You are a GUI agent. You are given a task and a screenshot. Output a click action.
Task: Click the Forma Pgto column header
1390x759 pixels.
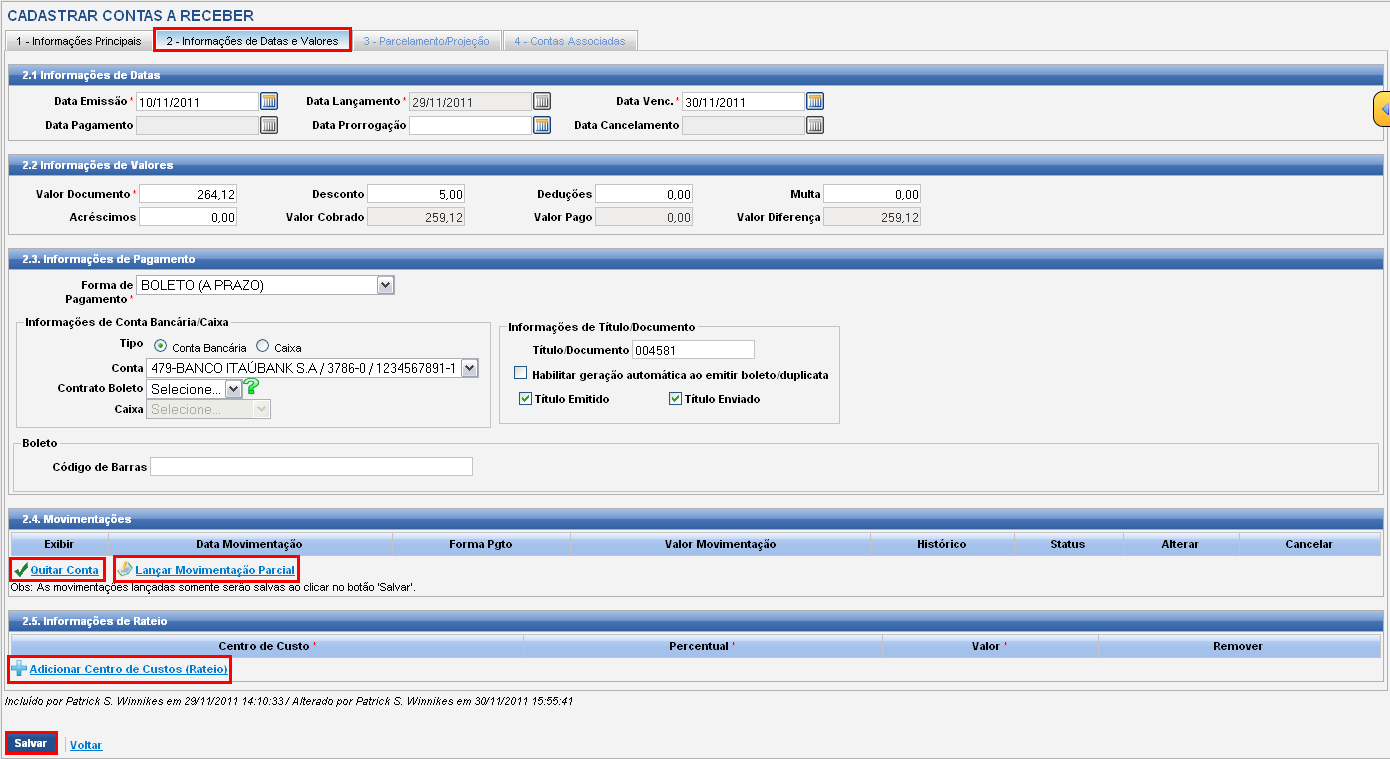pyautogui.click(x=481, y=544)
